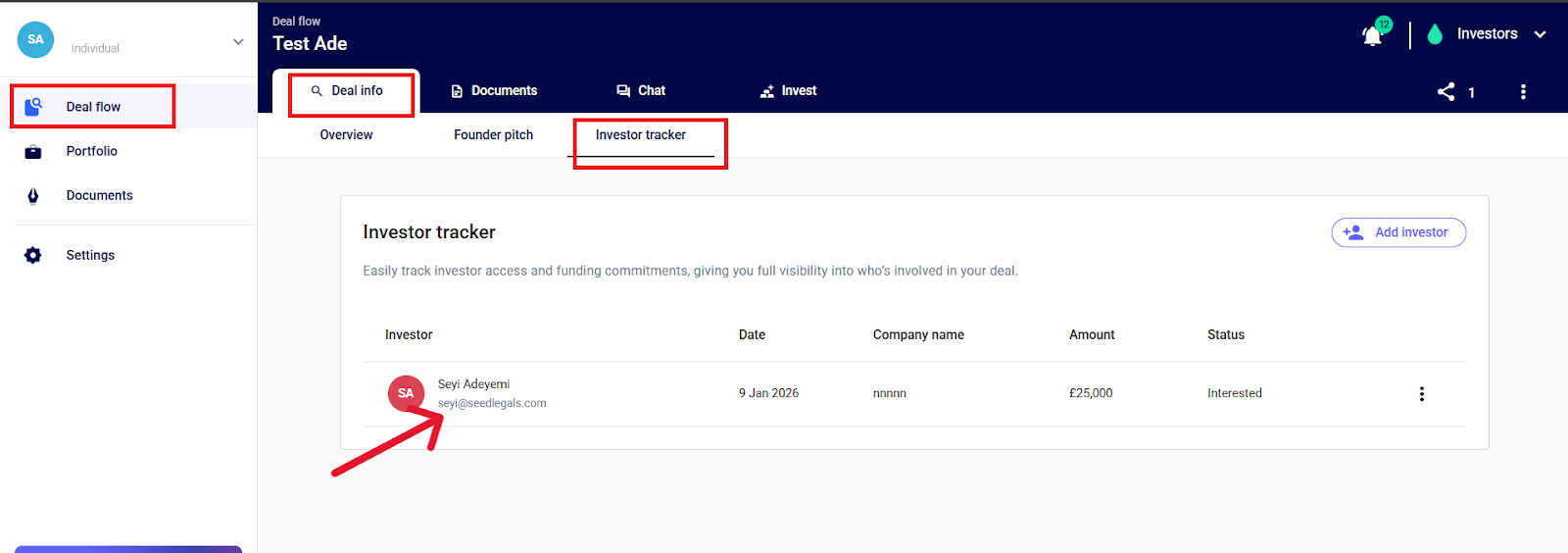Click the Settings gear icon
This screenshot has width=1568, height=553.
point(33,256)
